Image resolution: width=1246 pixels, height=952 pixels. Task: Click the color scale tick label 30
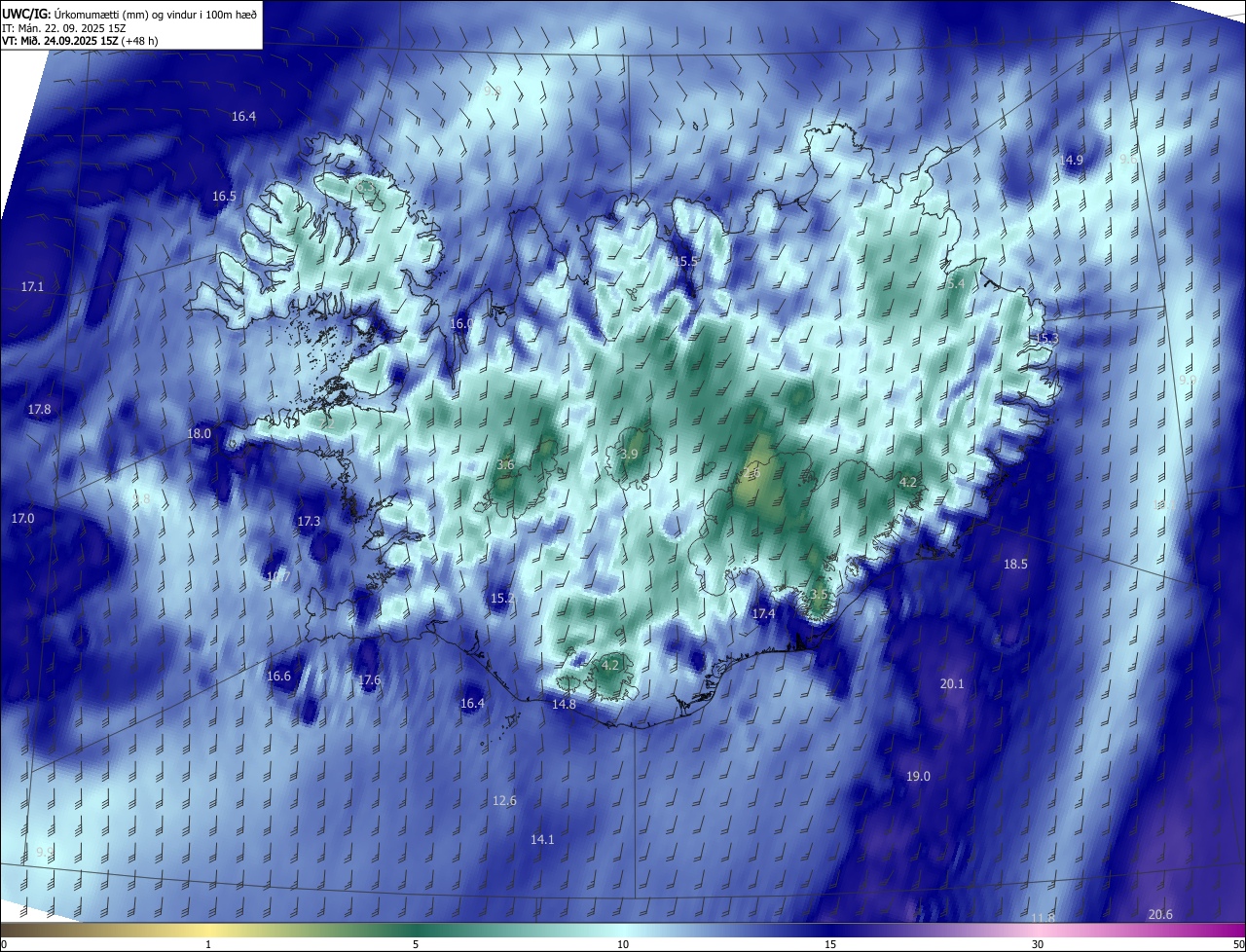[1038, 944]
